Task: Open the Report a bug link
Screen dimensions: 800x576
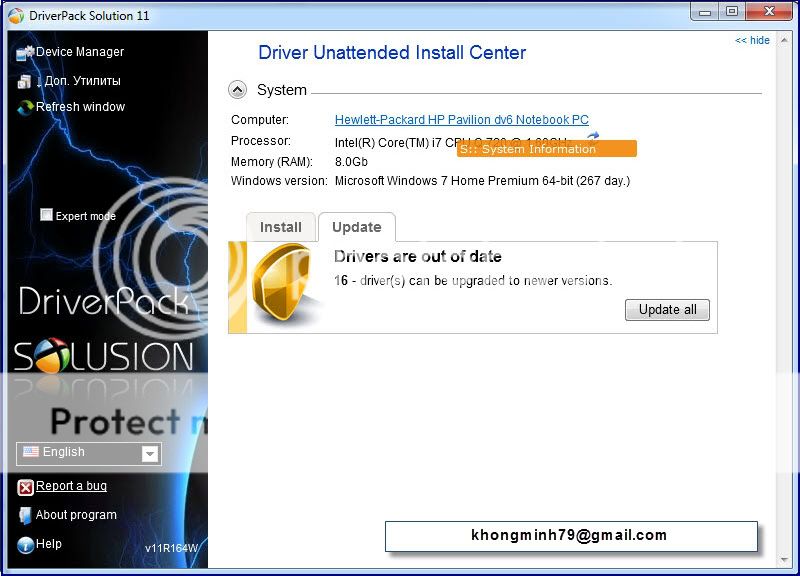Action: tap(71, 486)
